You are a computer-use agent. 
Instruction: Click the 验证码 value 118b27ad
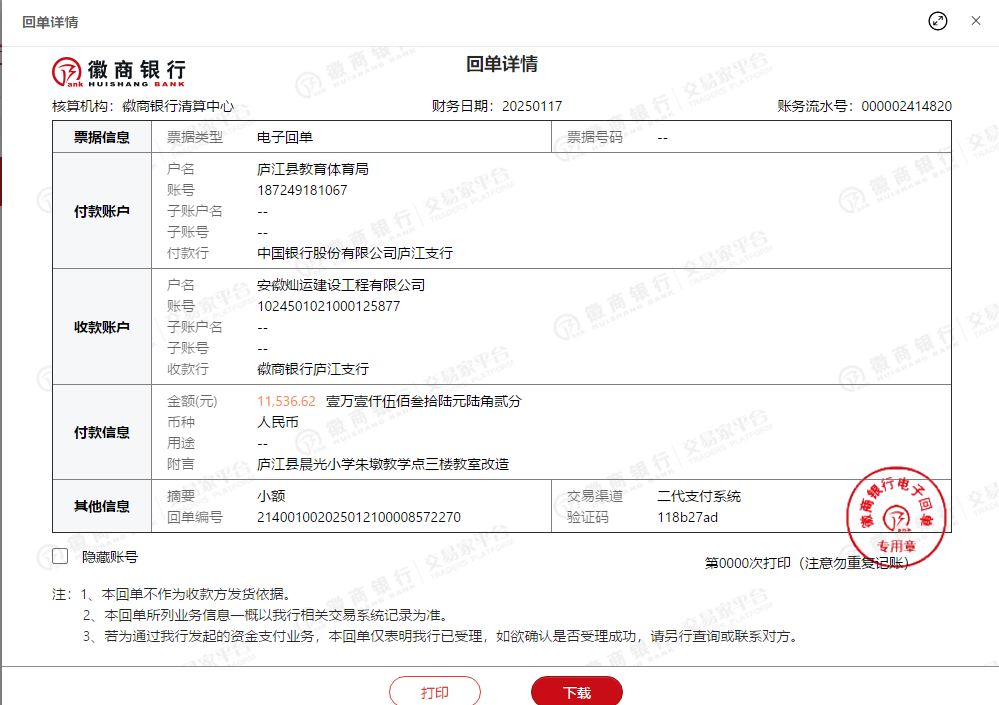[x=687, y=517]
